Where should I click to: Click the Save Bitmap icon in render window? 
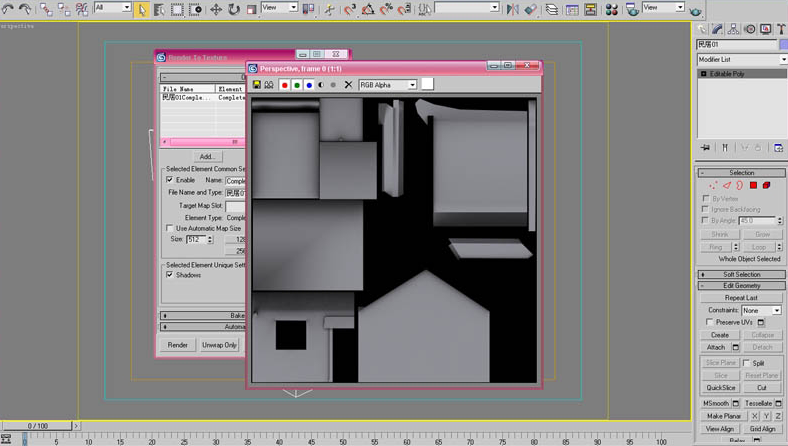coord(257,85)
